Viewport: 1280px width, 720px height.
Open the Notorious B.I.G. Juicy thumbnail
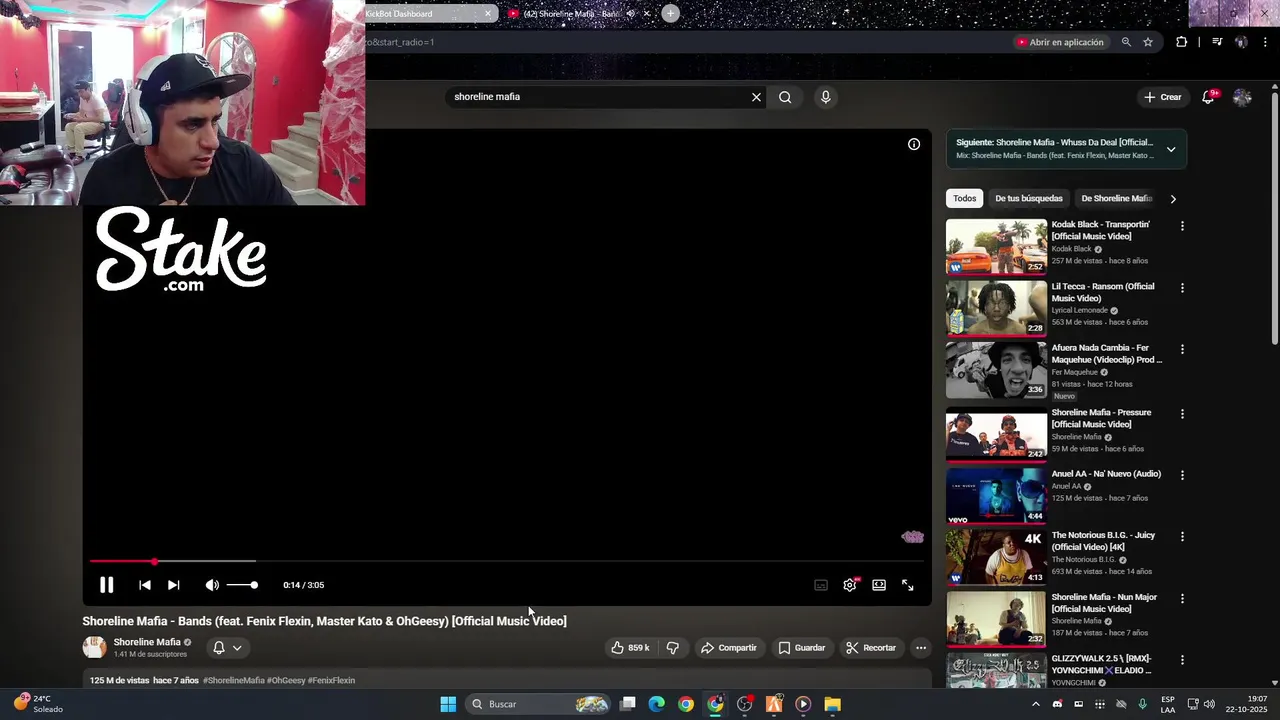[996, 557]
